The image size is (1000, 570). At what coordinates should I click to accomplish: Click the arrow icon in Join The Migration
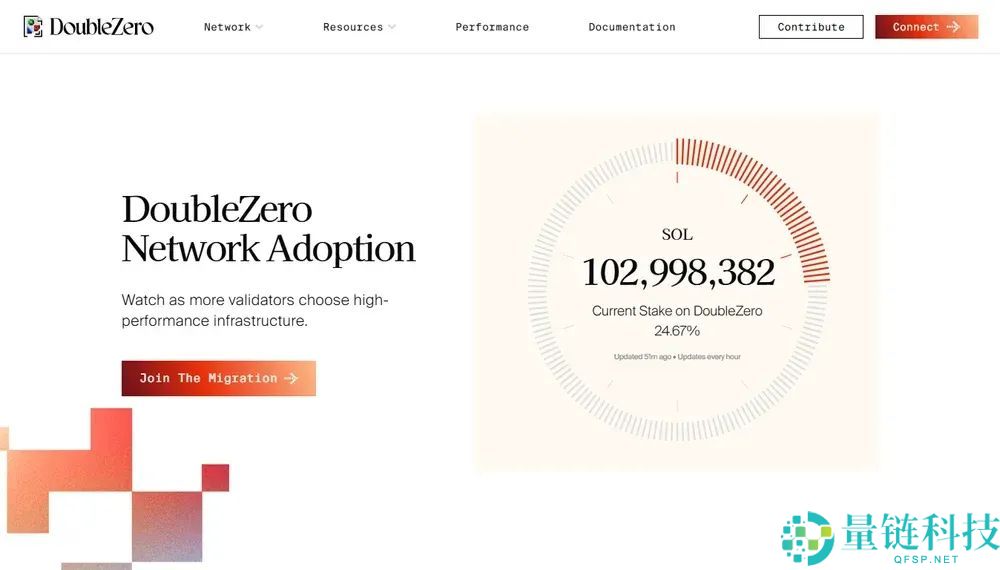(291, 378)
